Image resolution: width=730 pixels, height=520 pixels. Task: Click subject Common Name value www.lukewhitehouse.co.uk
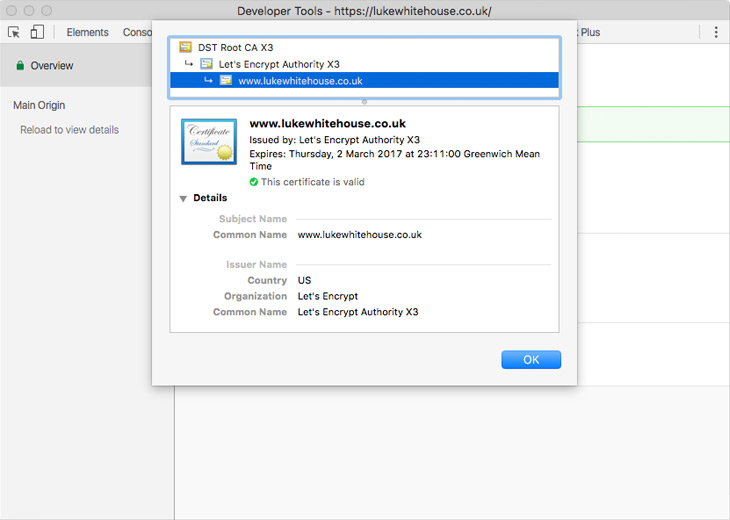pyautogui.click(x=360, y=235)
